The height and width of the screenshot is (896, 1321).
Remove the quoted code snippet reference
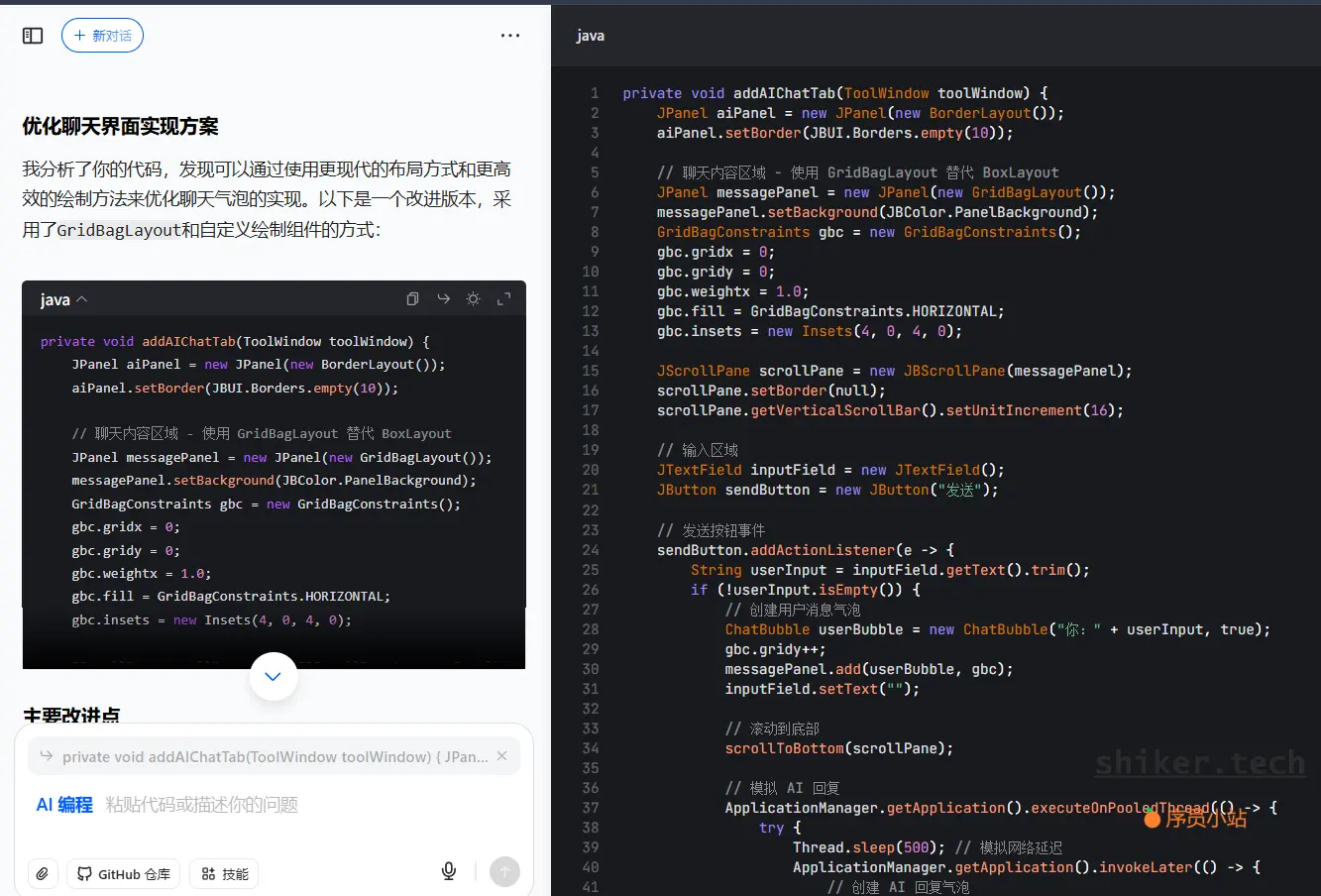(x=501, y=756)
